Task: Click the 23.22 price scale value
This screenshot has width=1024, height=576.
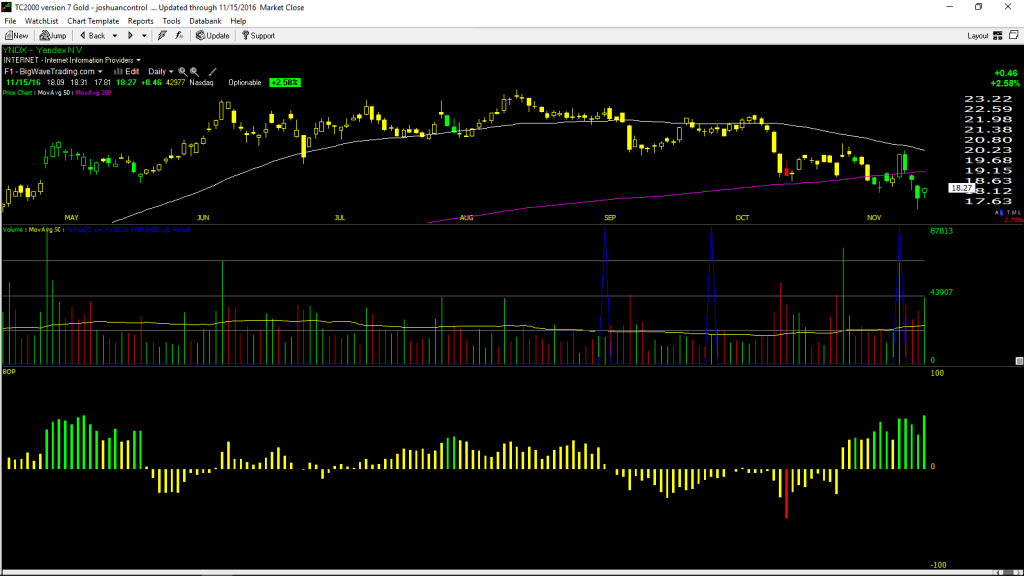Action: click(x=987, y=99)
